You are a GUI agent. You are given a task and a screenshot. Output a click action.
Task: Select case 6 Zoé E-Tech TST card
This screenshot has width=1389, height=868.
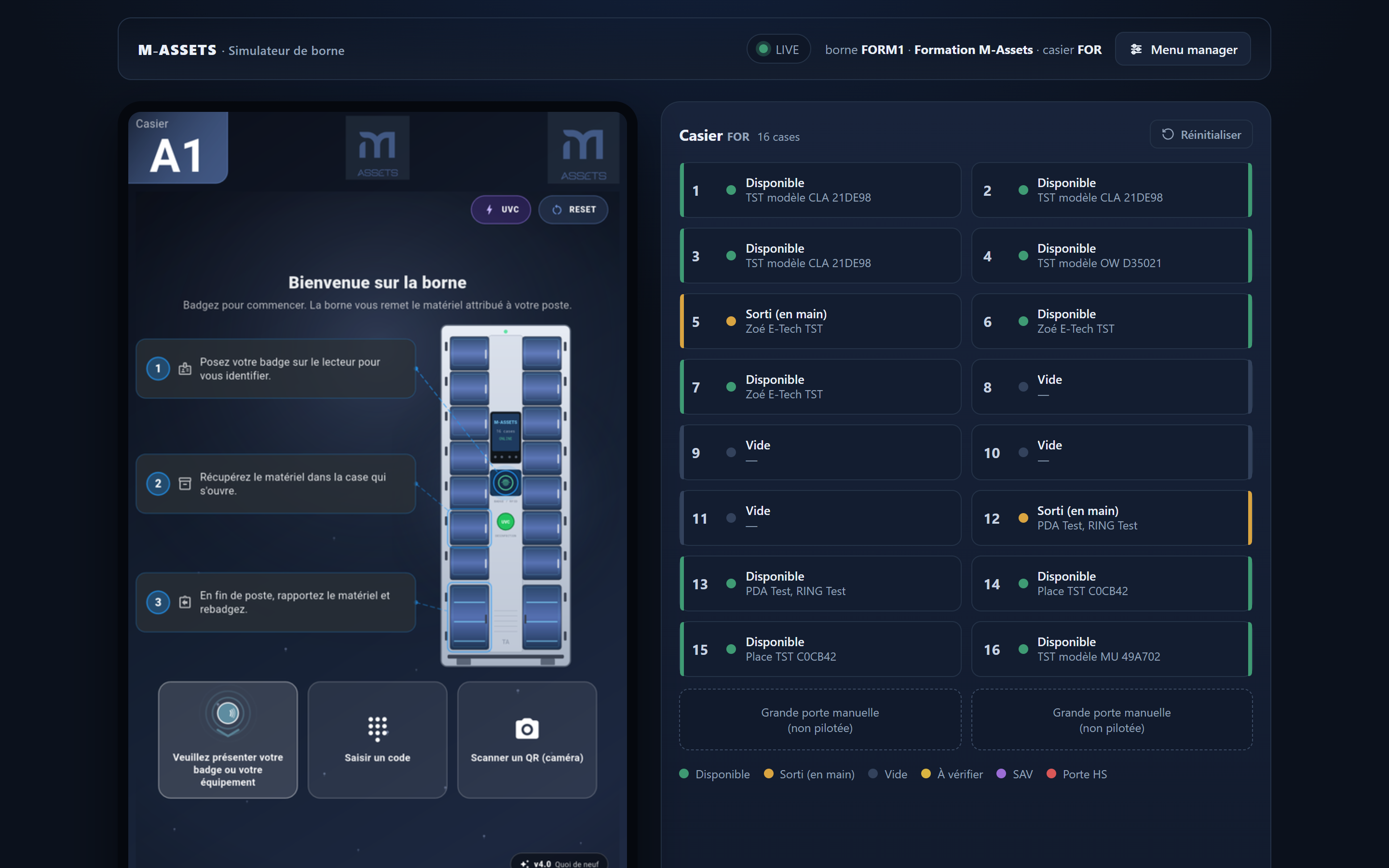pos(1111,321)
